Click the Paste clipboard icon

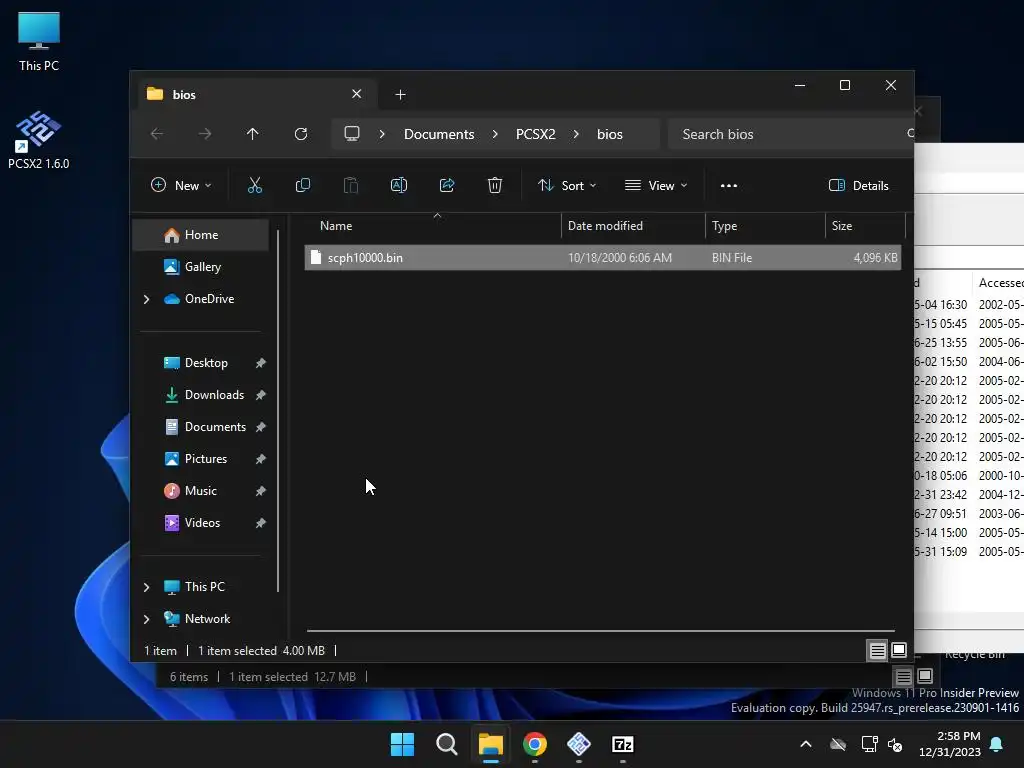click(x=351, y=185)
